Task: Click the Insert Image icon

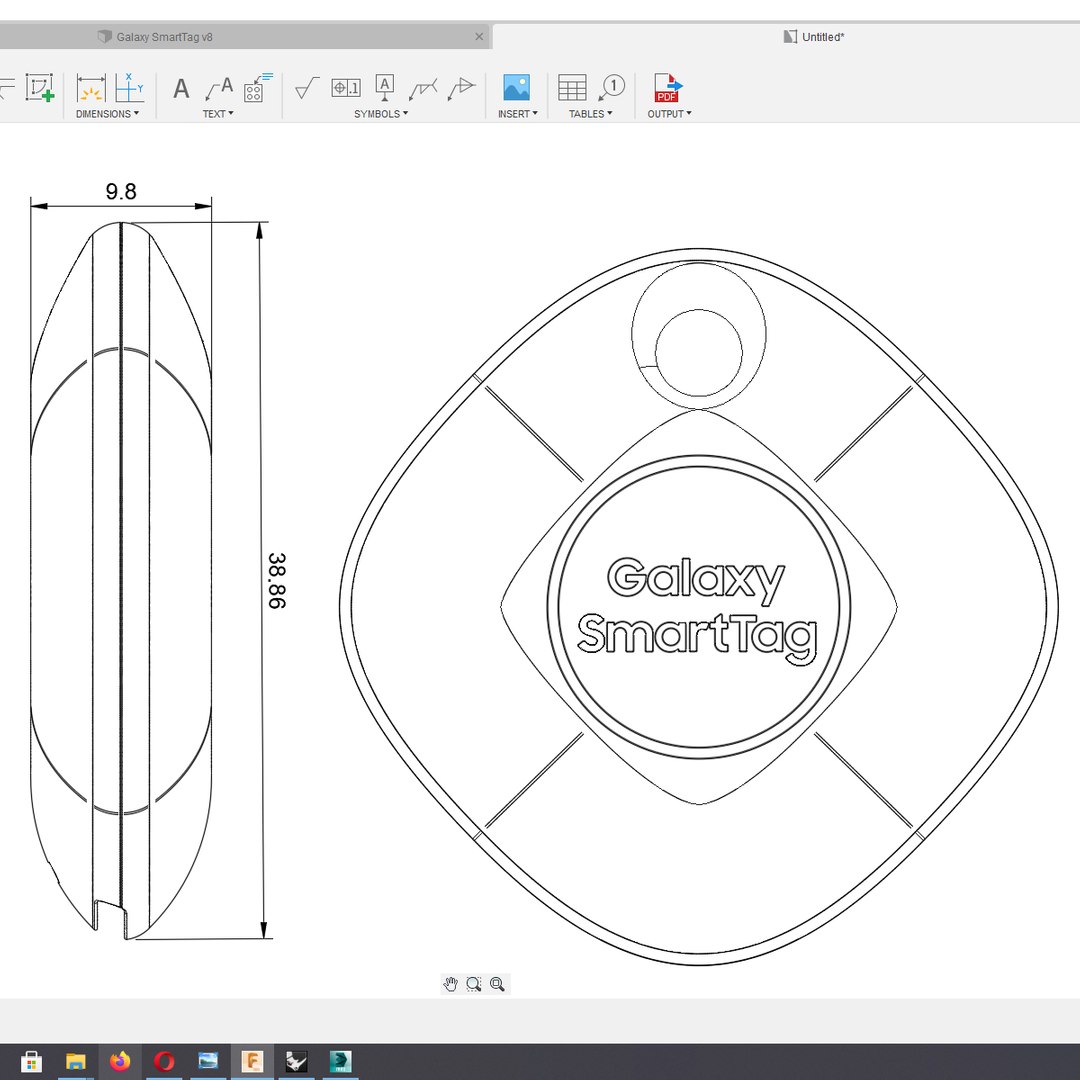Action: pos(516,88)
